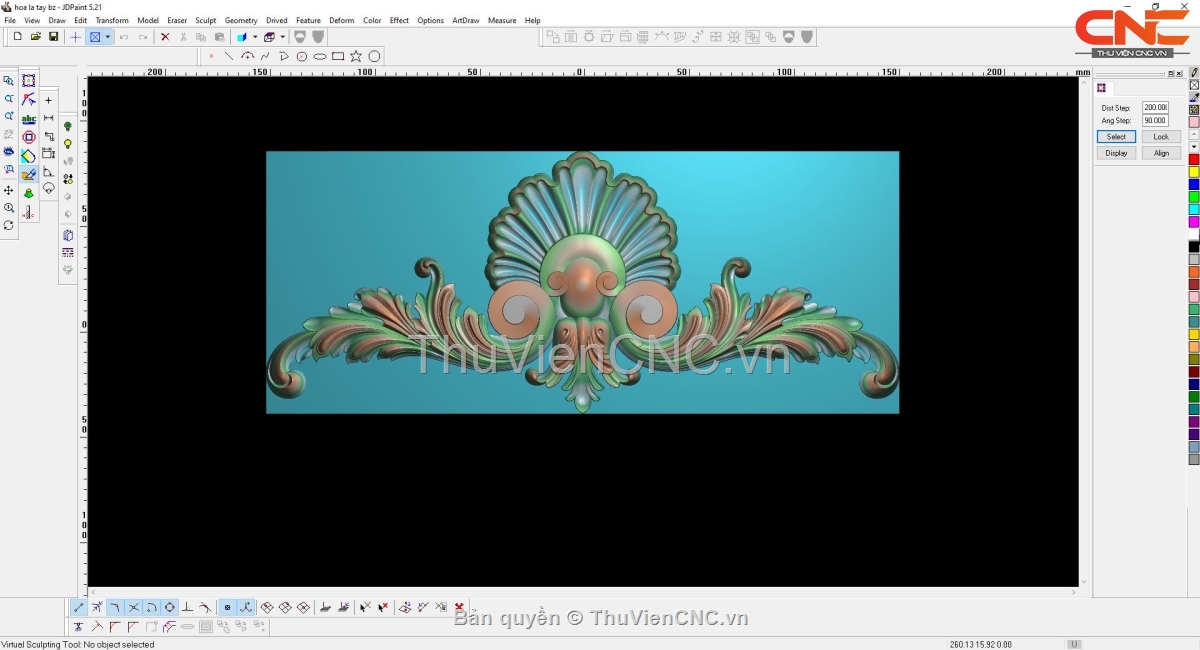The width and height of the screenshot is (1200, 650).
Task: Click the Align button
Action: [x=1161, y=153]
